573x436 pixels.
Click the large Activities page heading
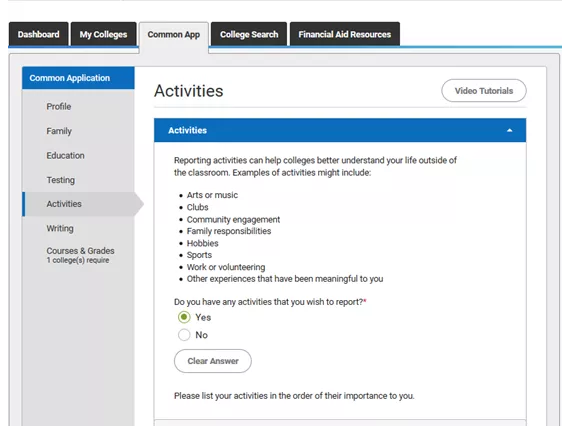[189, 91]
